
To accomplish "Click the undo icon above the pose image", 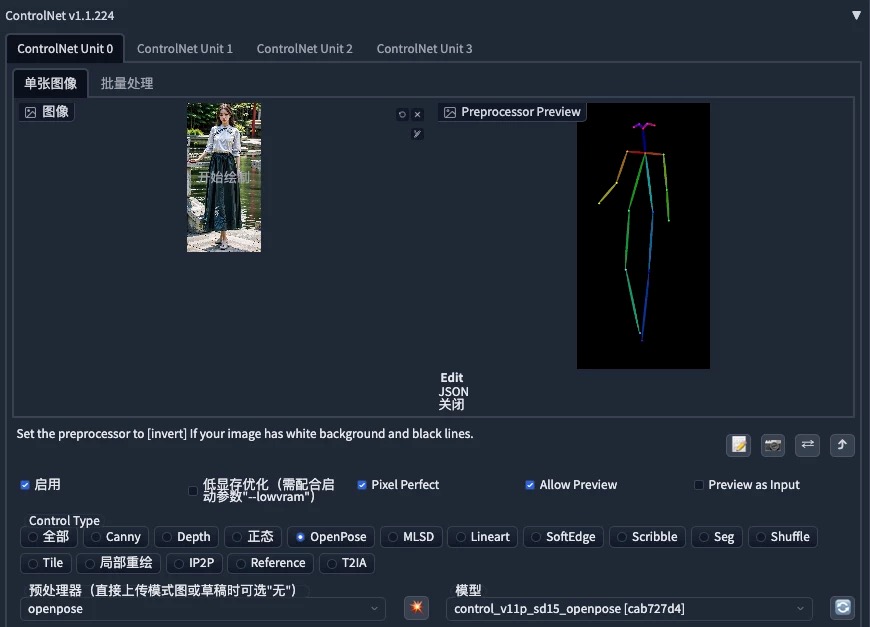I will pyautogui.click(x=402, y=114).
